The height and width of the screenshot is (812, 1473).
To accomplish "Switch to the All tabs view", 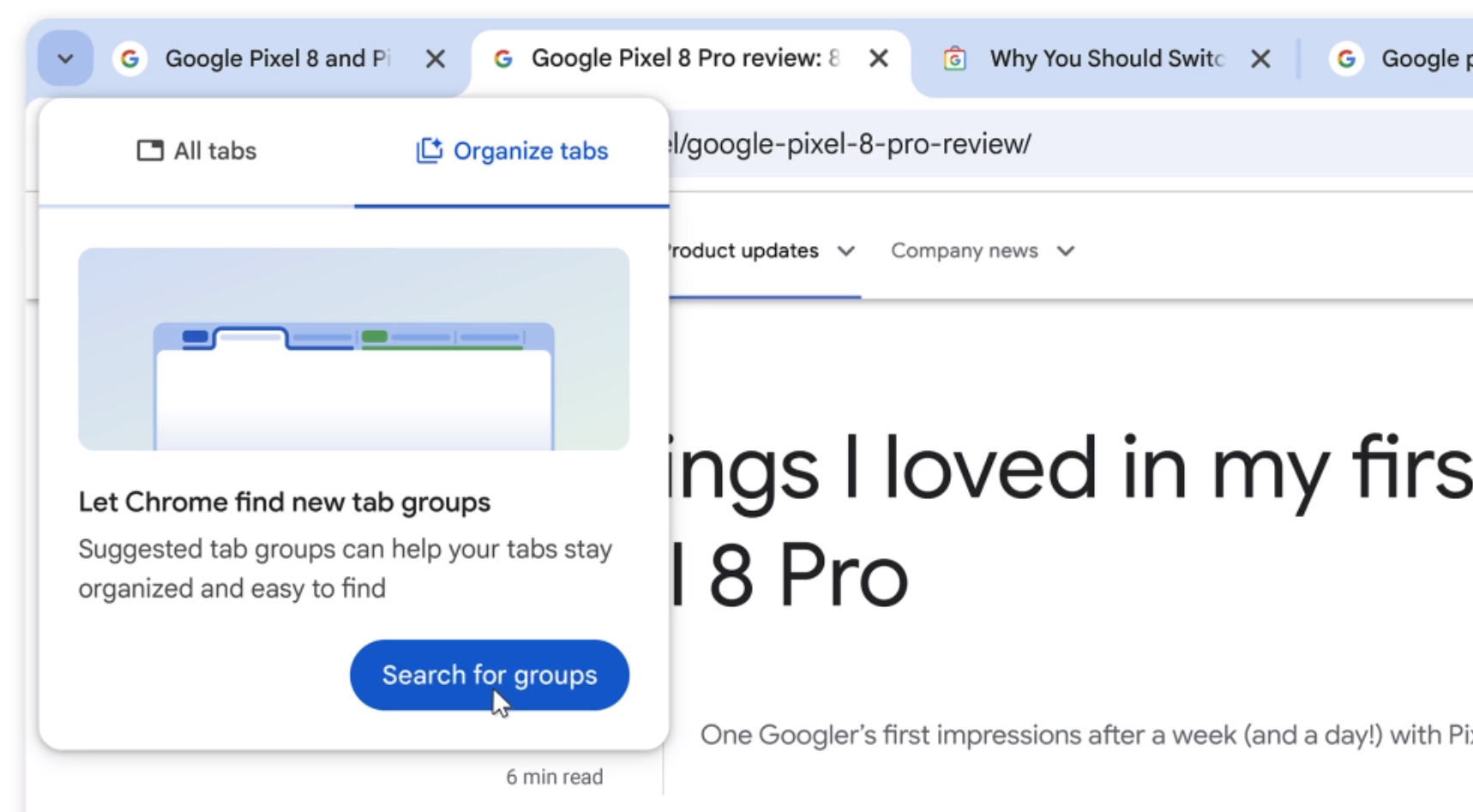I will (195, 150).
